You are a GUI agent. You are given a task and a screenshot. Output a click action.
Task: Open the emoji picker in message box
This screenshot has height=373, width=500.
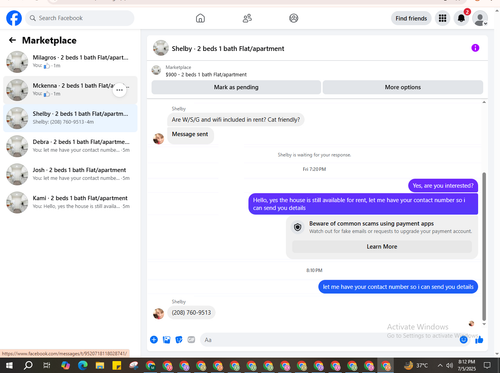tap(463, 340)
